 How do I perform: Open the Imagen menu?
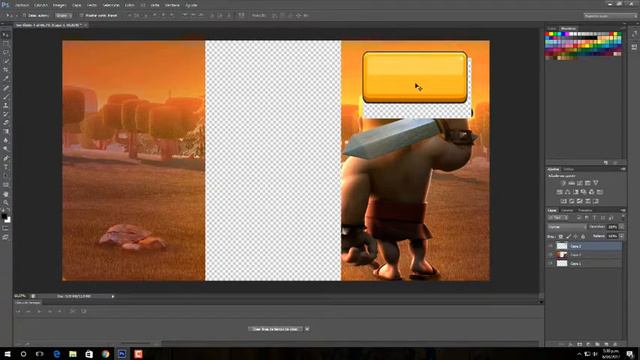(x=59, y=5)
